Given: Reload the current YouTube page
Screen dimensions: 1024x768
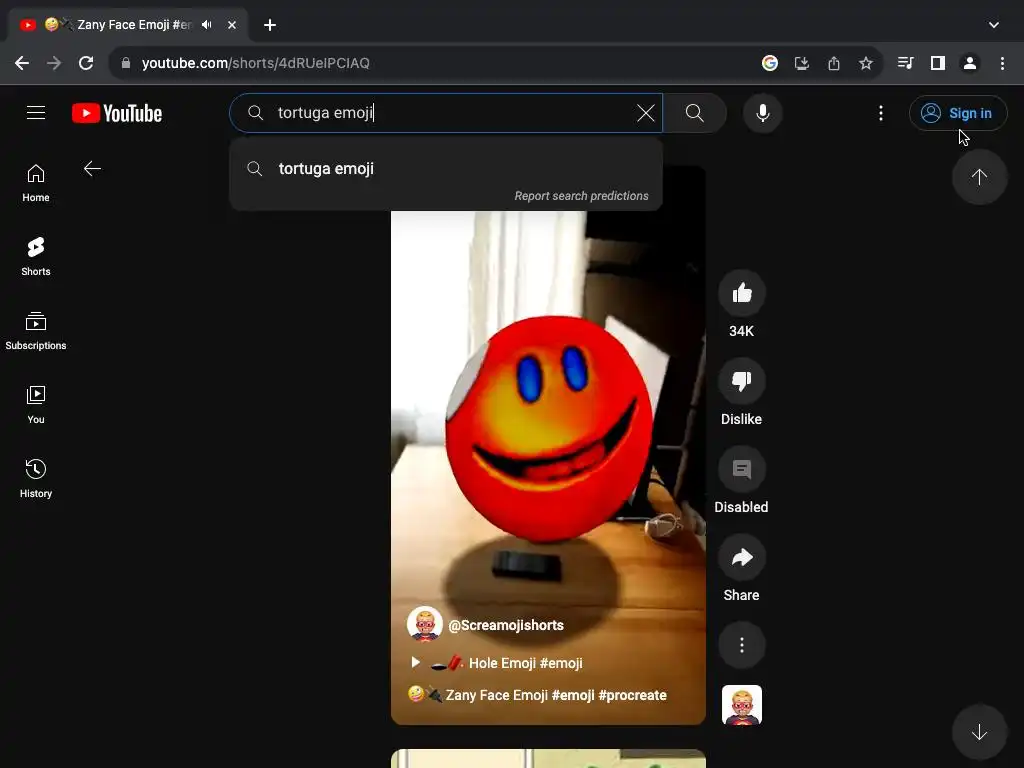Looking at the screenshot, I should (x=86, y=63).
